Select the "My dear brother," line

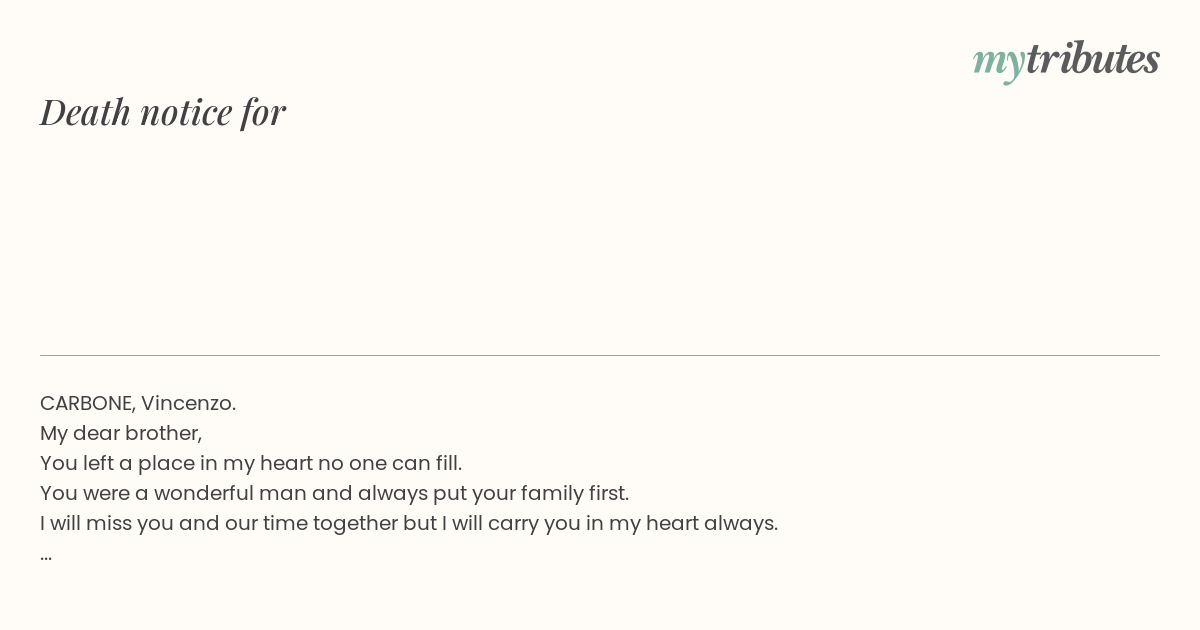[x=121, y=433]
